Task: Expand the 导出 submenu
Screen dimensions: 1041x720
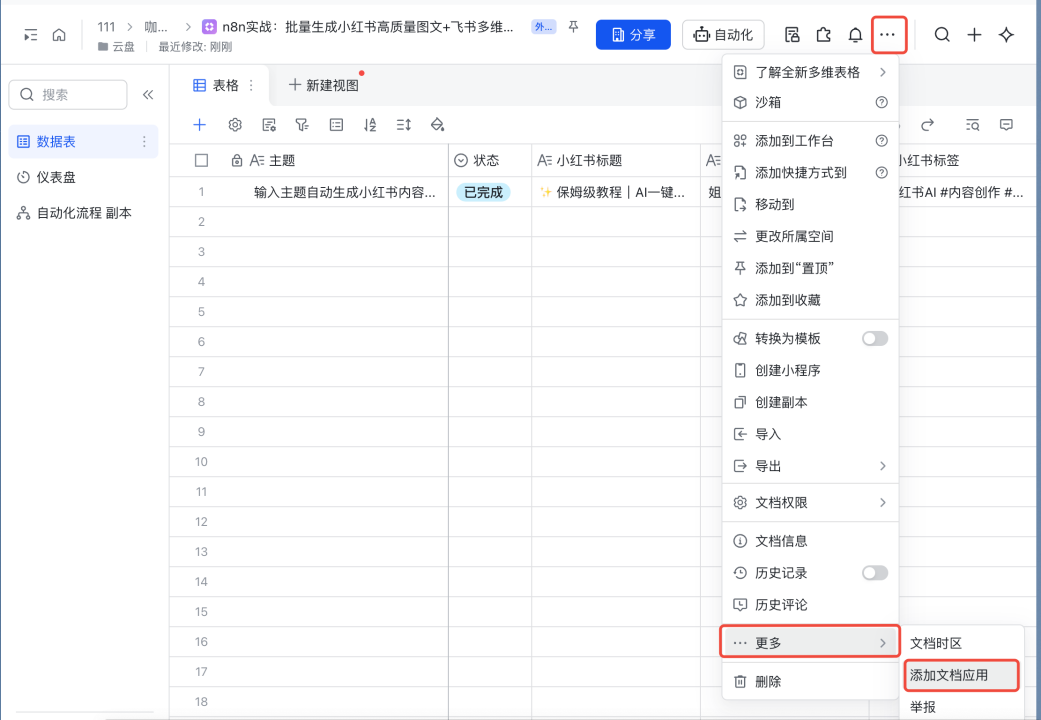Action: click(x=810, y=465)
